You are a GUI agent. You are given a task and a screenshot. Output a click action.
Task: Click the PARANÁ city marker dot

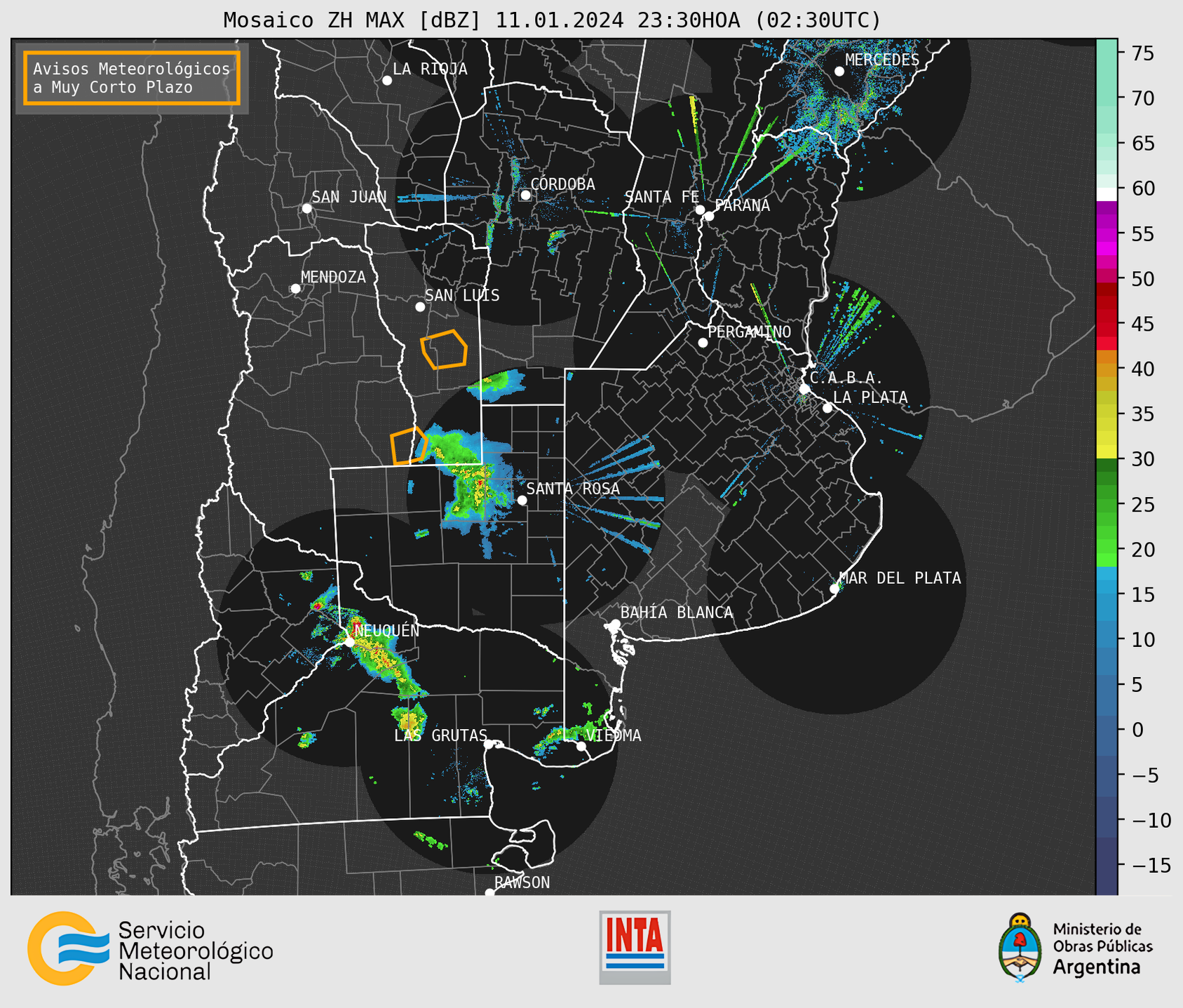click(709, 216)
